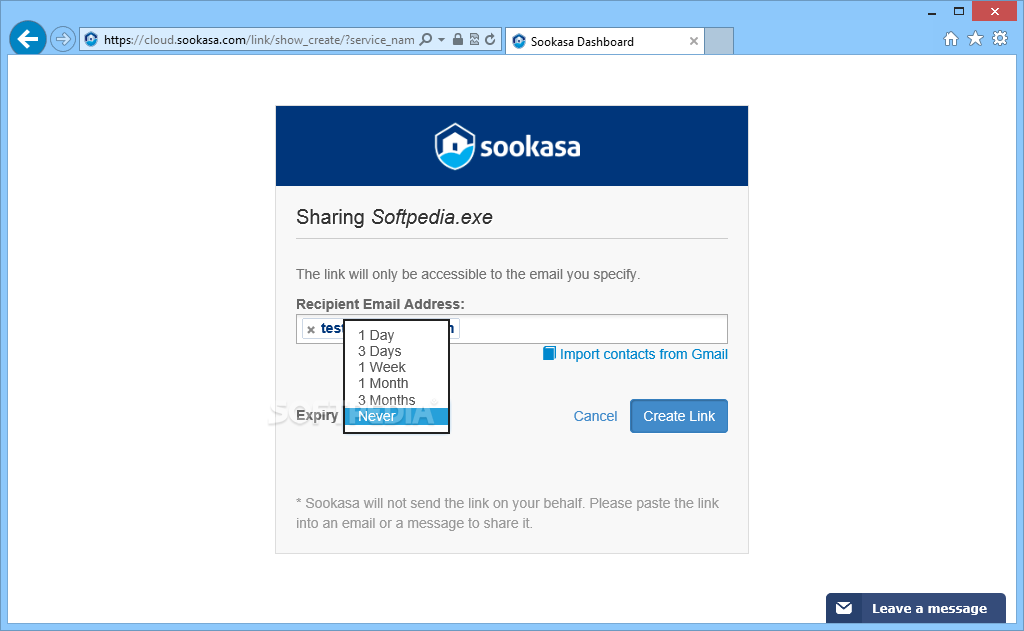This screenshot has width=1024, height=631.
Task: Open favorites star icon
Action: pyautogui.click(x=975, y=39)
